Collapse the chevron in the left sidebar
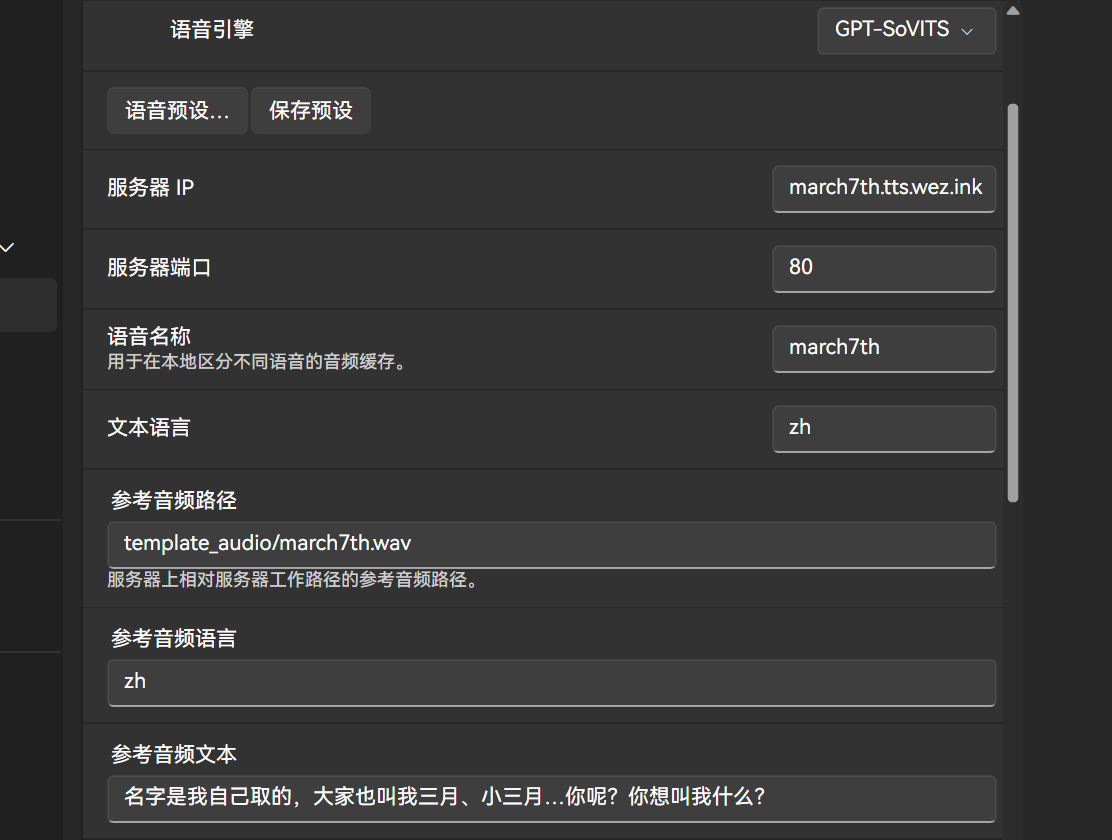The width and height of the screenshot is (1112, 840). (7, 246)
